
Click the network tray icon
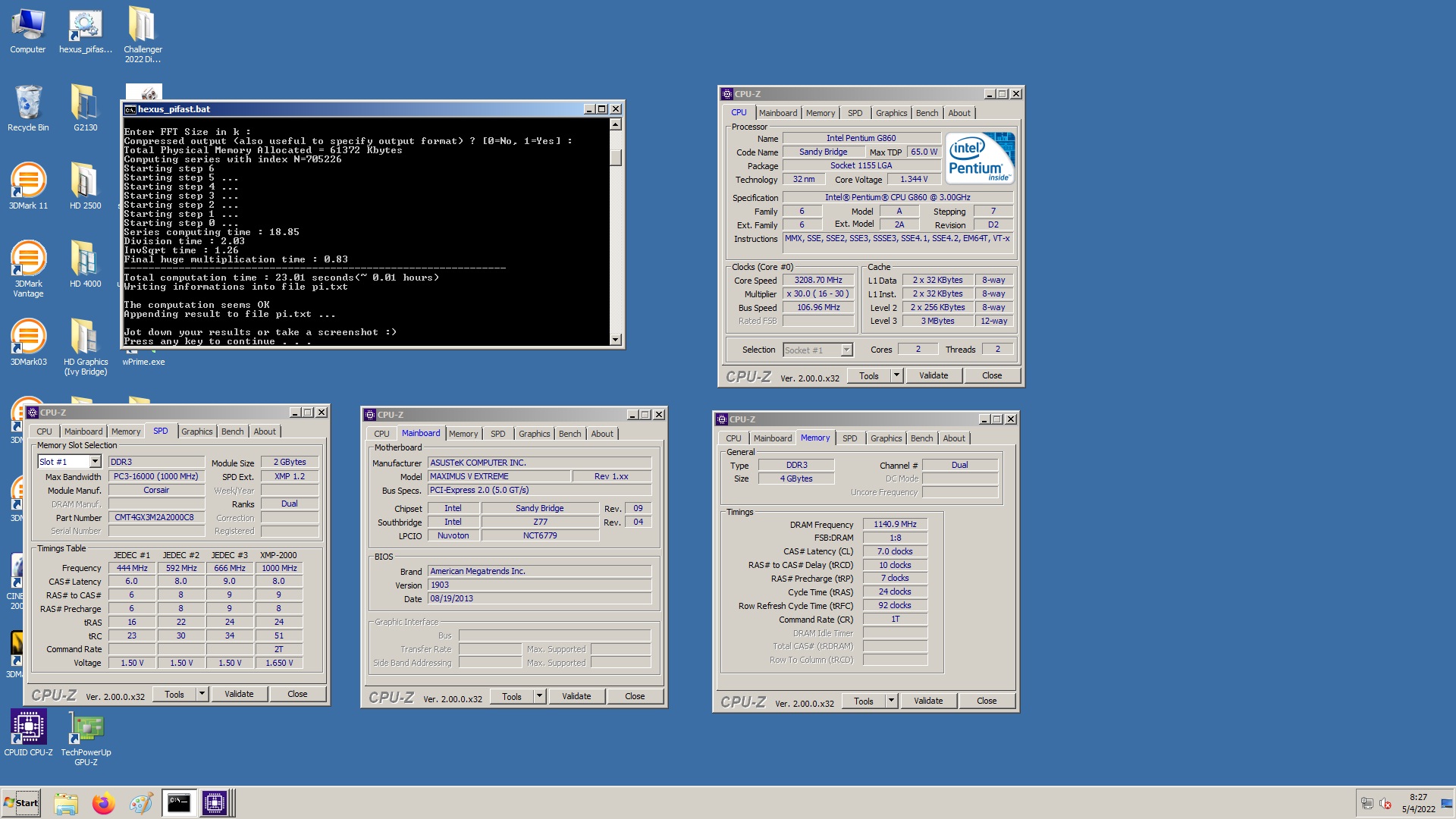[x=1367, y=804]
